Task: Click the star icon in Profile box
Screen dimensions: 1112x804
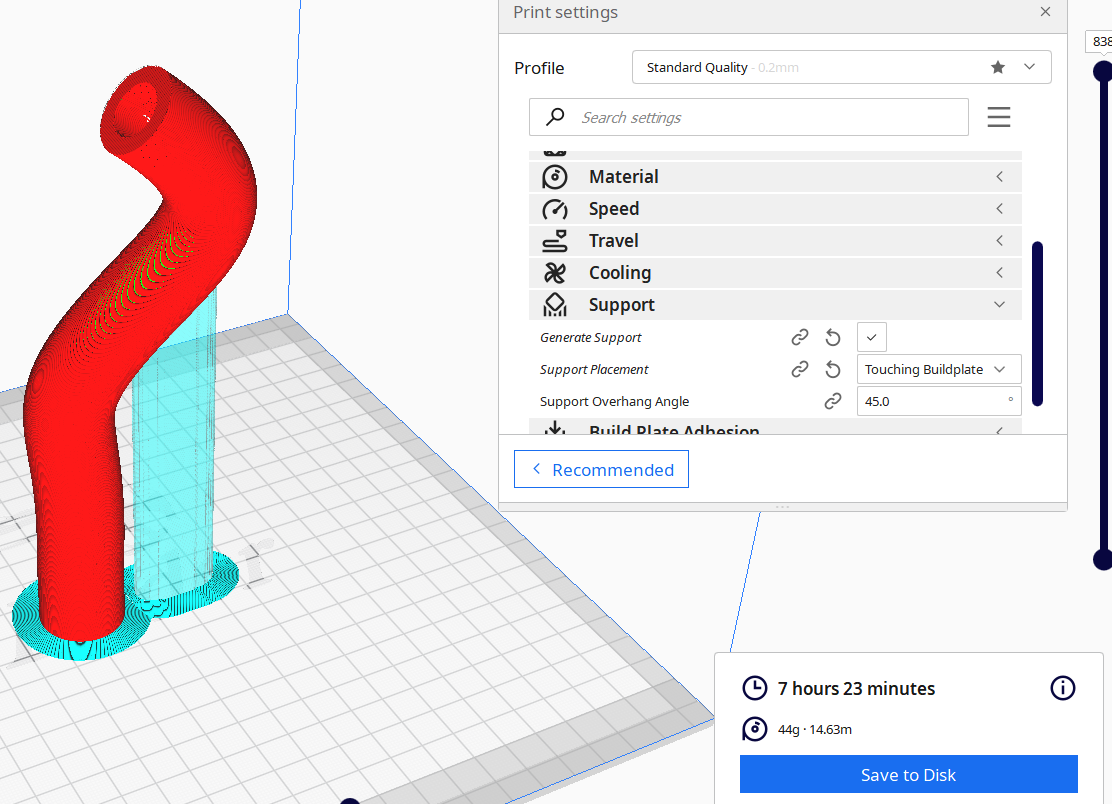Action: [998, 67]
